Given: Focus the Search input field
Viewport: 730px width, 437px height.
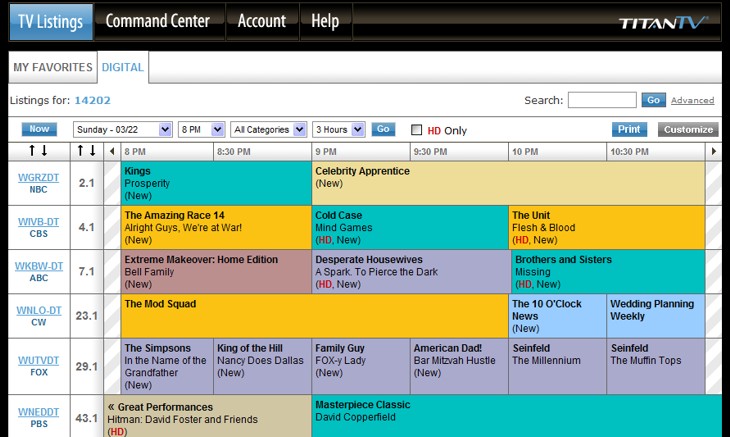Looking at the screenshot, I should click(602, 100).
